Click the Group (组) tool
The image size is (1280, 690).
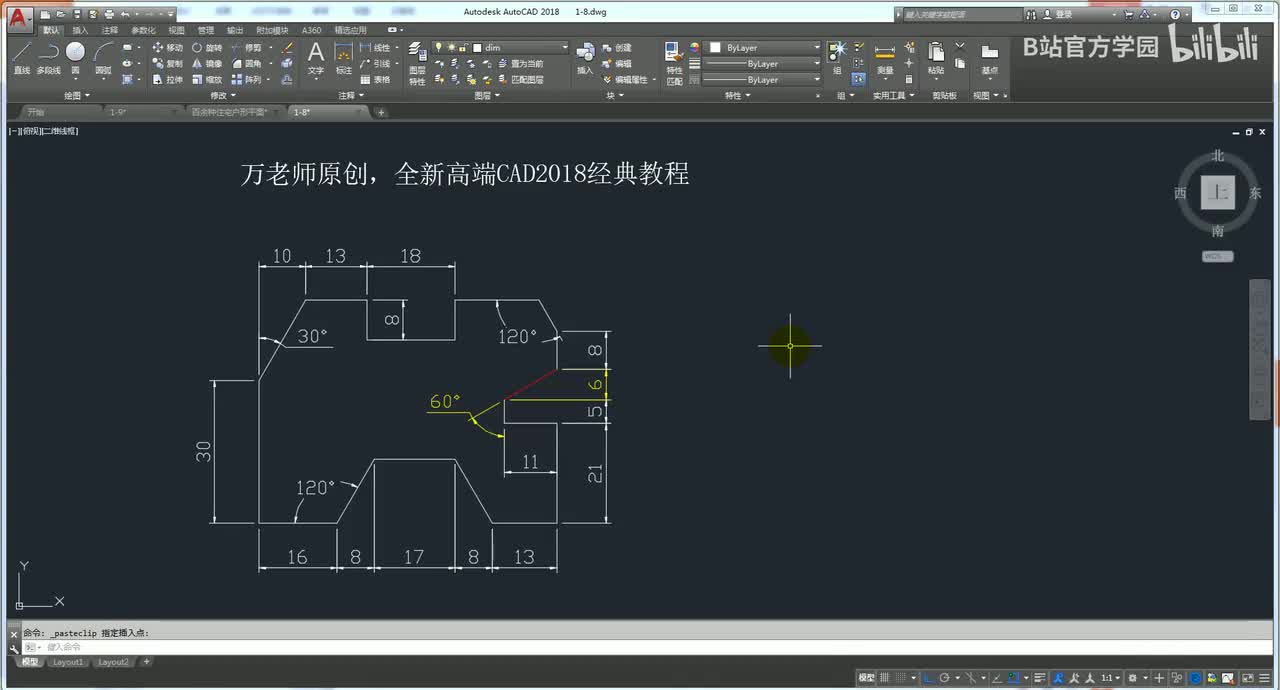click(837, 58)
